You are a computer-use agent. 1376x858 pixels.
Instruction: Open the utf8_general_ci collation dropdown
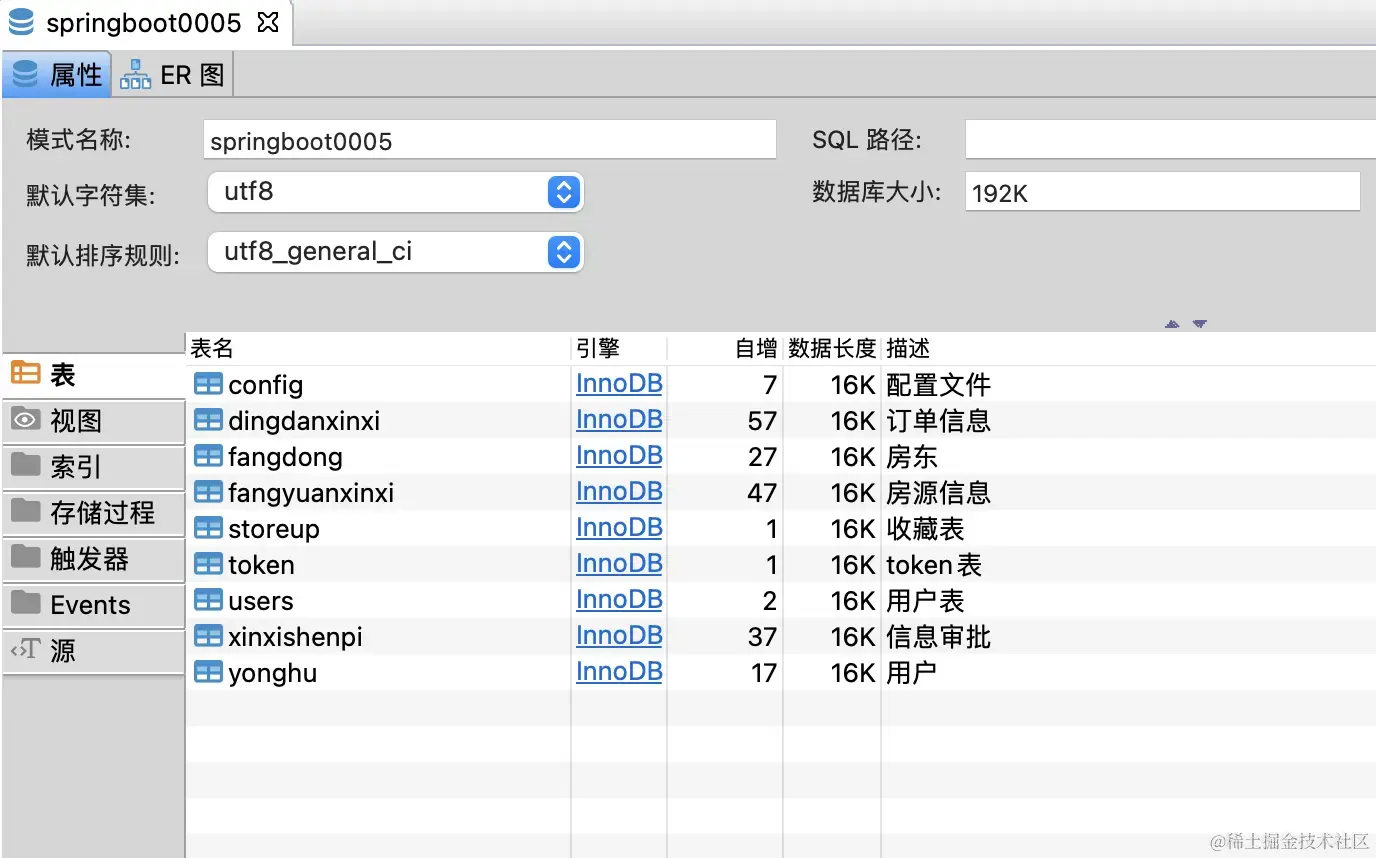pyautogui.click(x=562, y=252)
